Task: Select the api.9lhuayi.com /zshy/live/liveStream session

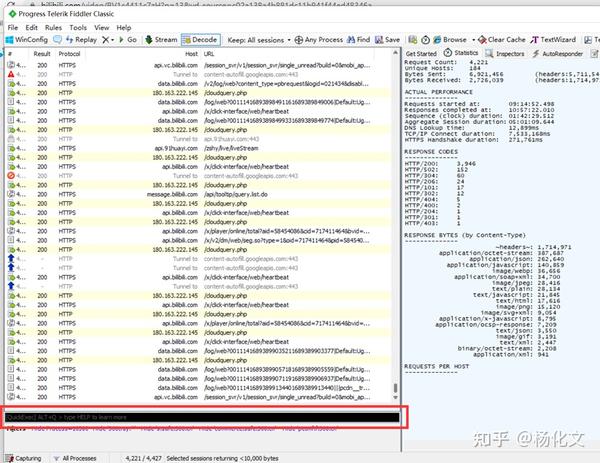Action: pyautogui.click(x=198, y=148)
